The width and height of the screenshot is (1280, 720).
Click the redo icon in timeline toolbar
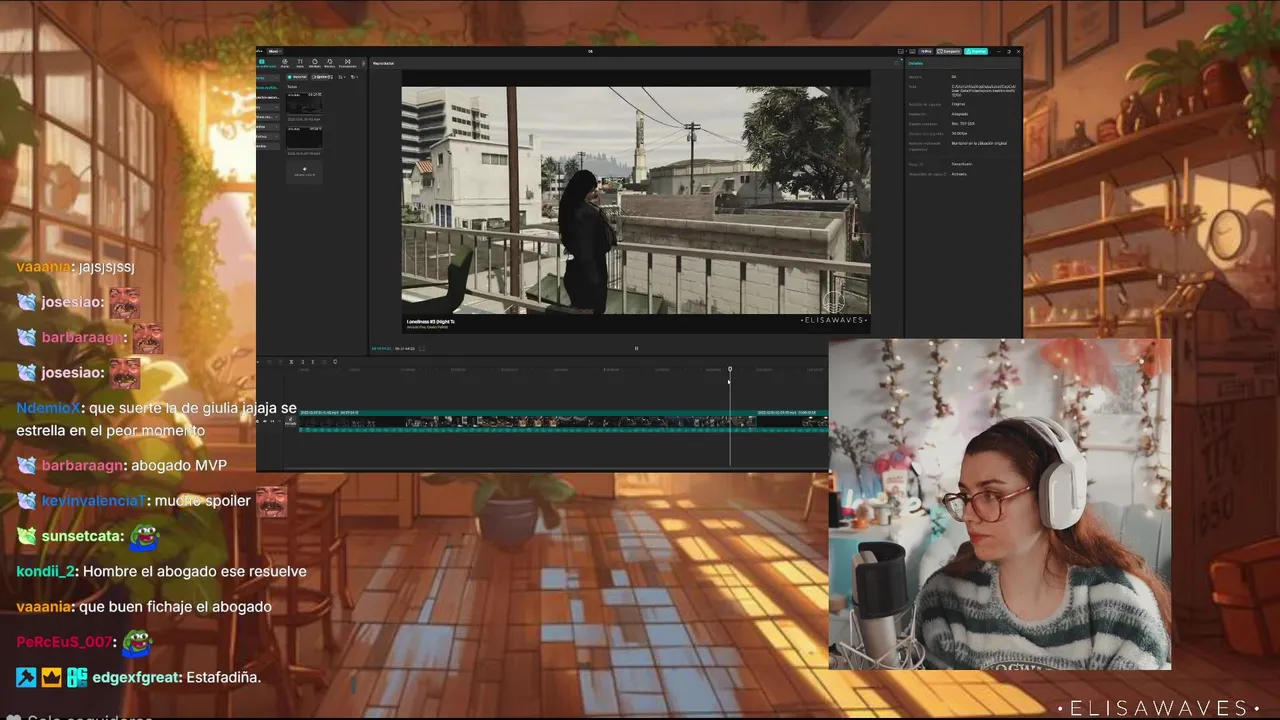point(280,362)
